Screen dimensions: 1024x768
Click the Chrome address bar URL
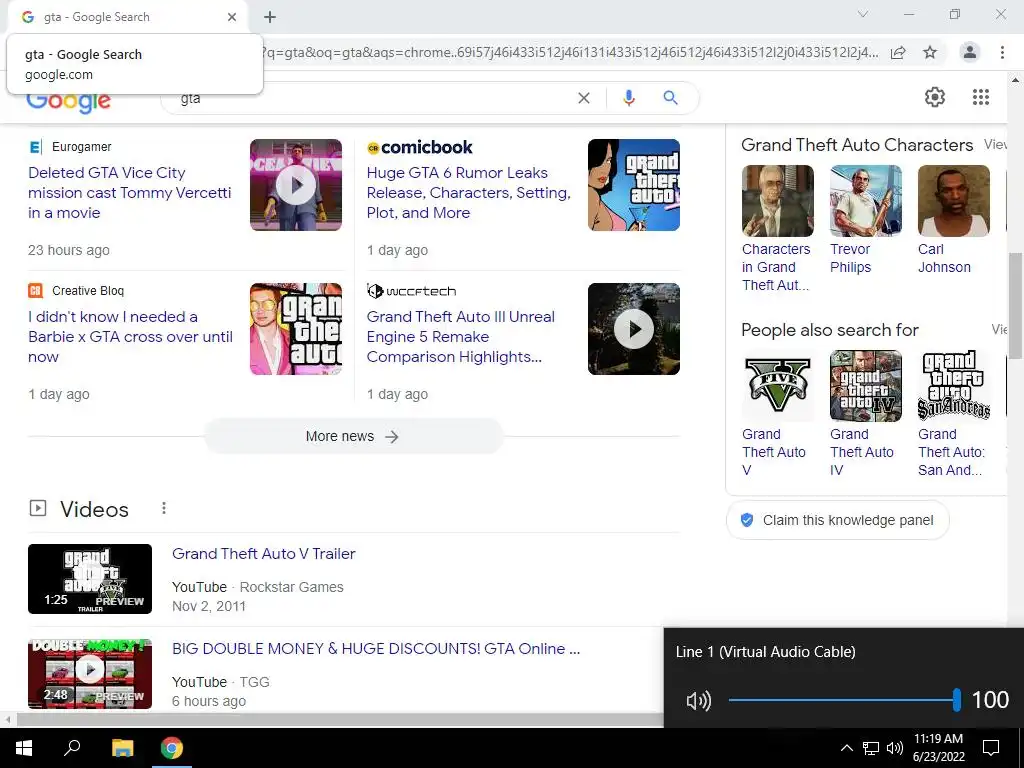pos(570,52)
